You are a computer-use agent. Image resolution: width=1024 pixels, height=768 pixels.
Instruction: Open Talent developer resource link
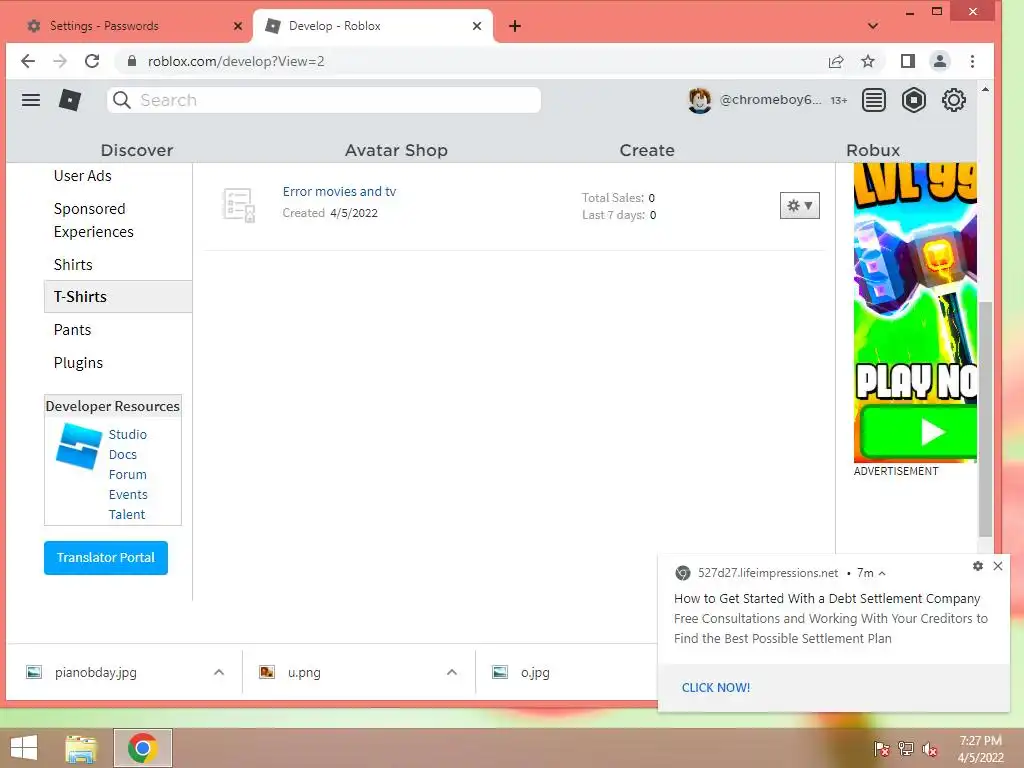click(127, 515)
